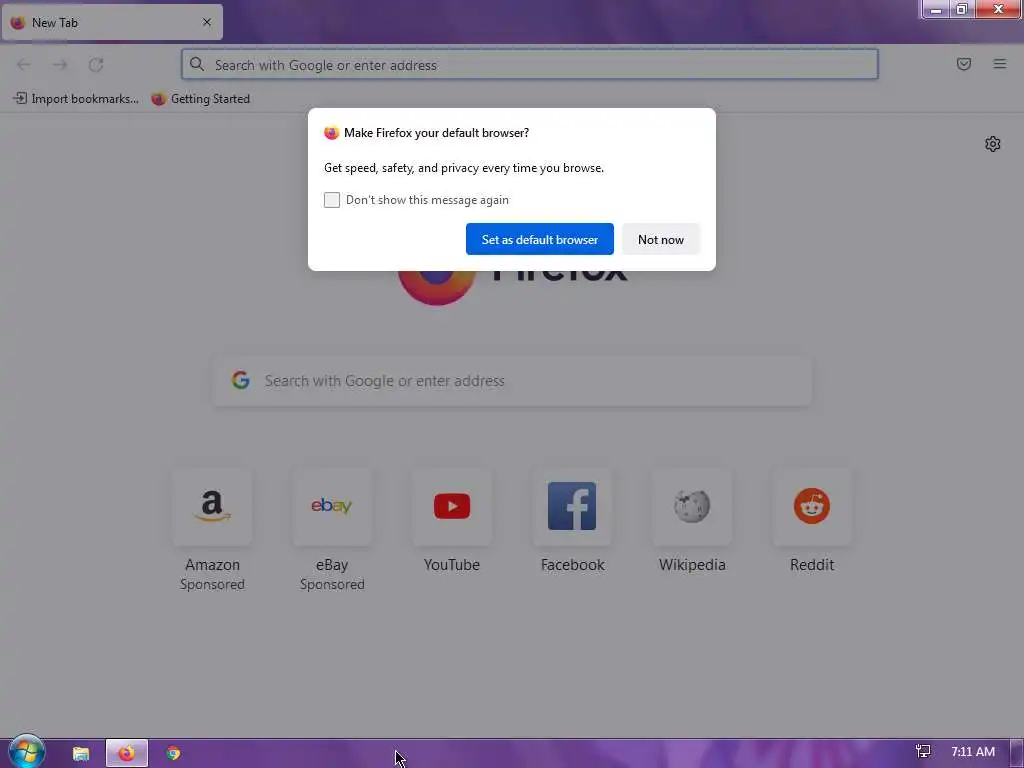1024x768 pixels.
Task: Dismiss dialog with Not now button
Action: point(661,240)
